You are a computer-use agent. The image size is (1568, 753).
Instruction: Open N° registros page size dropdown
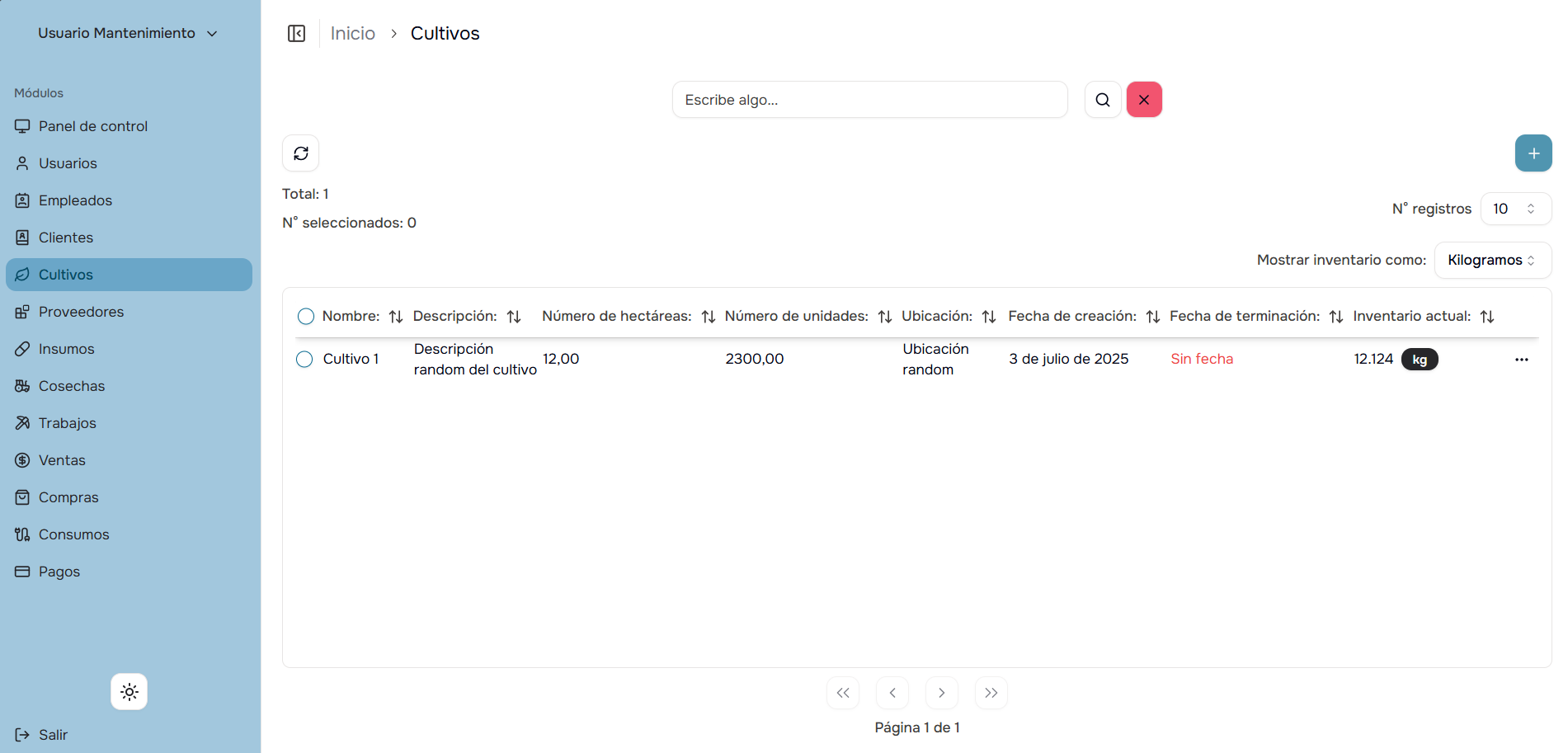click(1515, 209)
